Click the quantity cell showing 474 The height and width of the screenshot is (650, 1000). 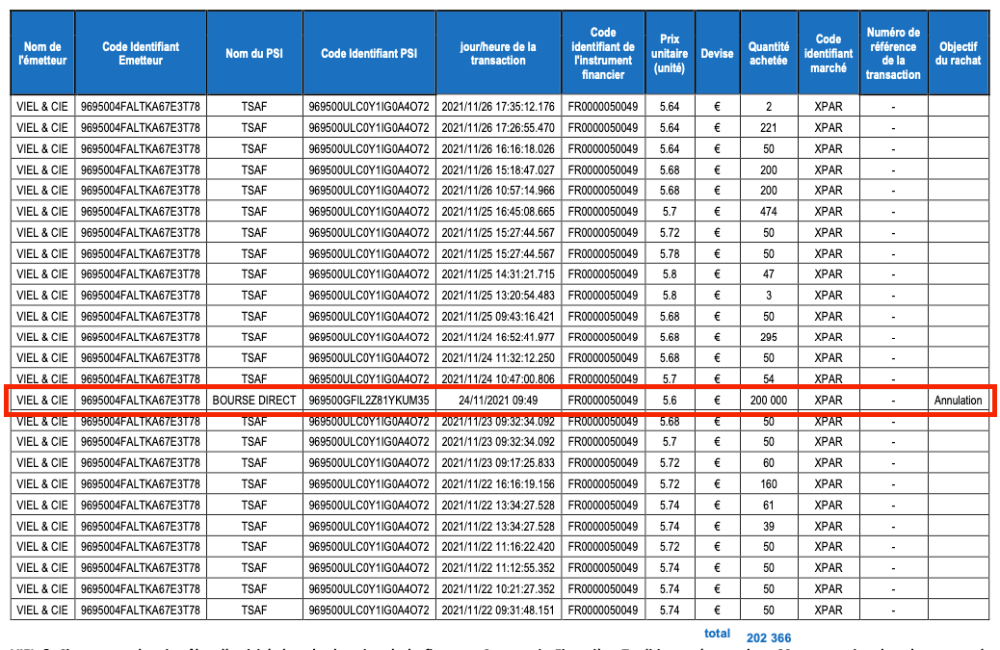coord(768,212)
